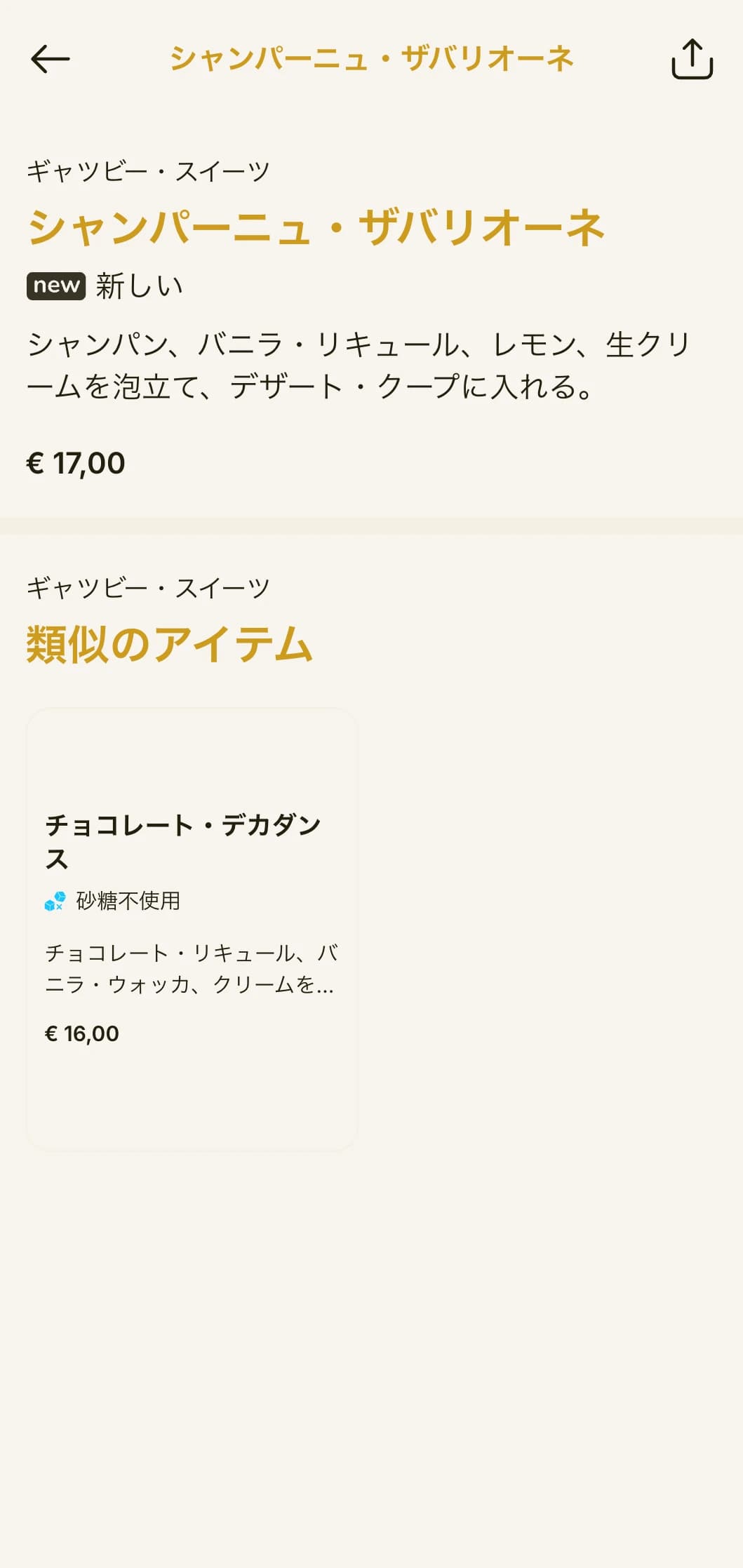Select the 砂糖不使用 tag text

128,901
